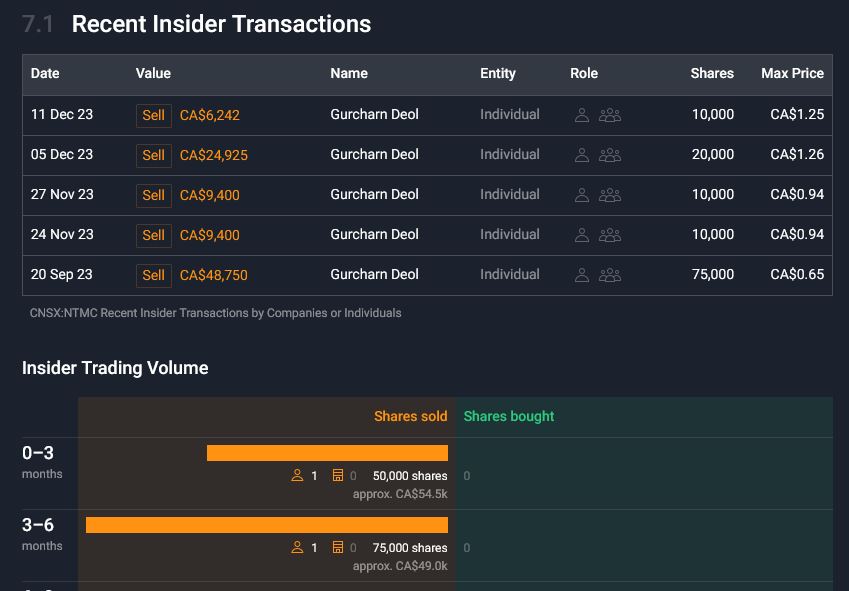
Task: Click individual role icon in 11 Dec 23 row
Action: pyautogui.click(x=582, y=115)
